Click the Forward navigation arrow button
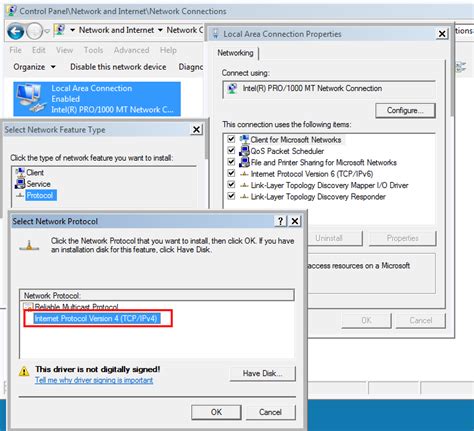 pyautogui.click(x=34, y=31)
